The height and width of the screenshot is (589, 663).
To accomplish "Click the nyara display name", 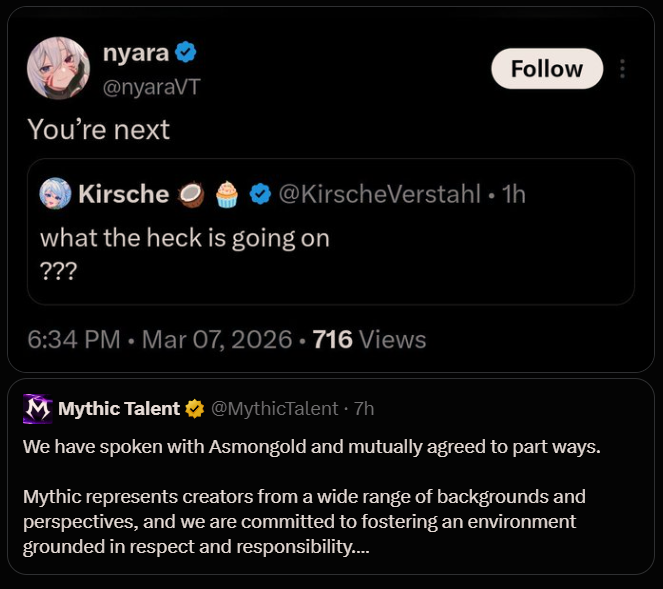I will tap(136, 53).
